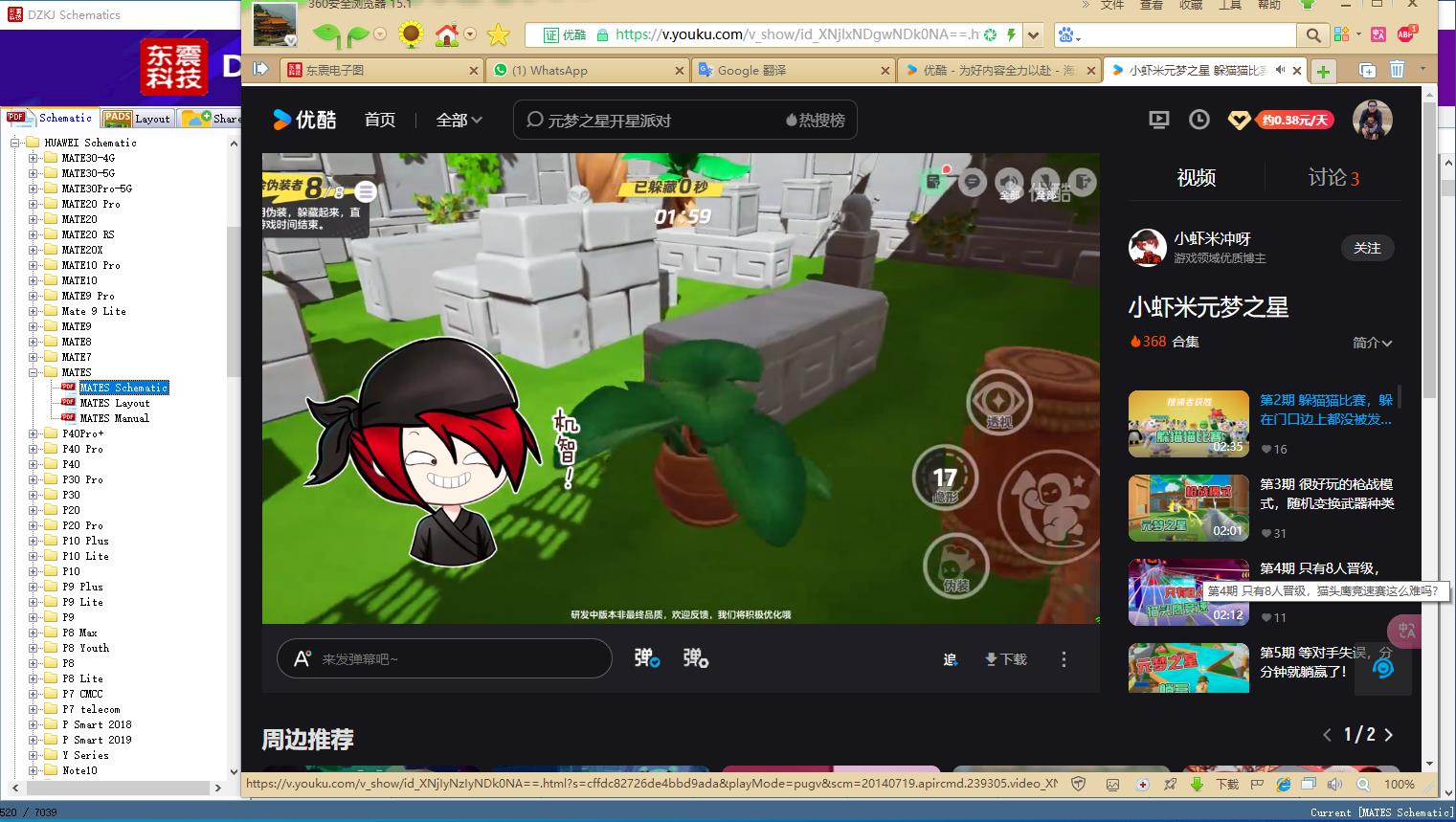Image resolution: width=1456 pixels, height=822 pixels.
Task: Click the follow-series 追 icon
Action: (950, 659)
